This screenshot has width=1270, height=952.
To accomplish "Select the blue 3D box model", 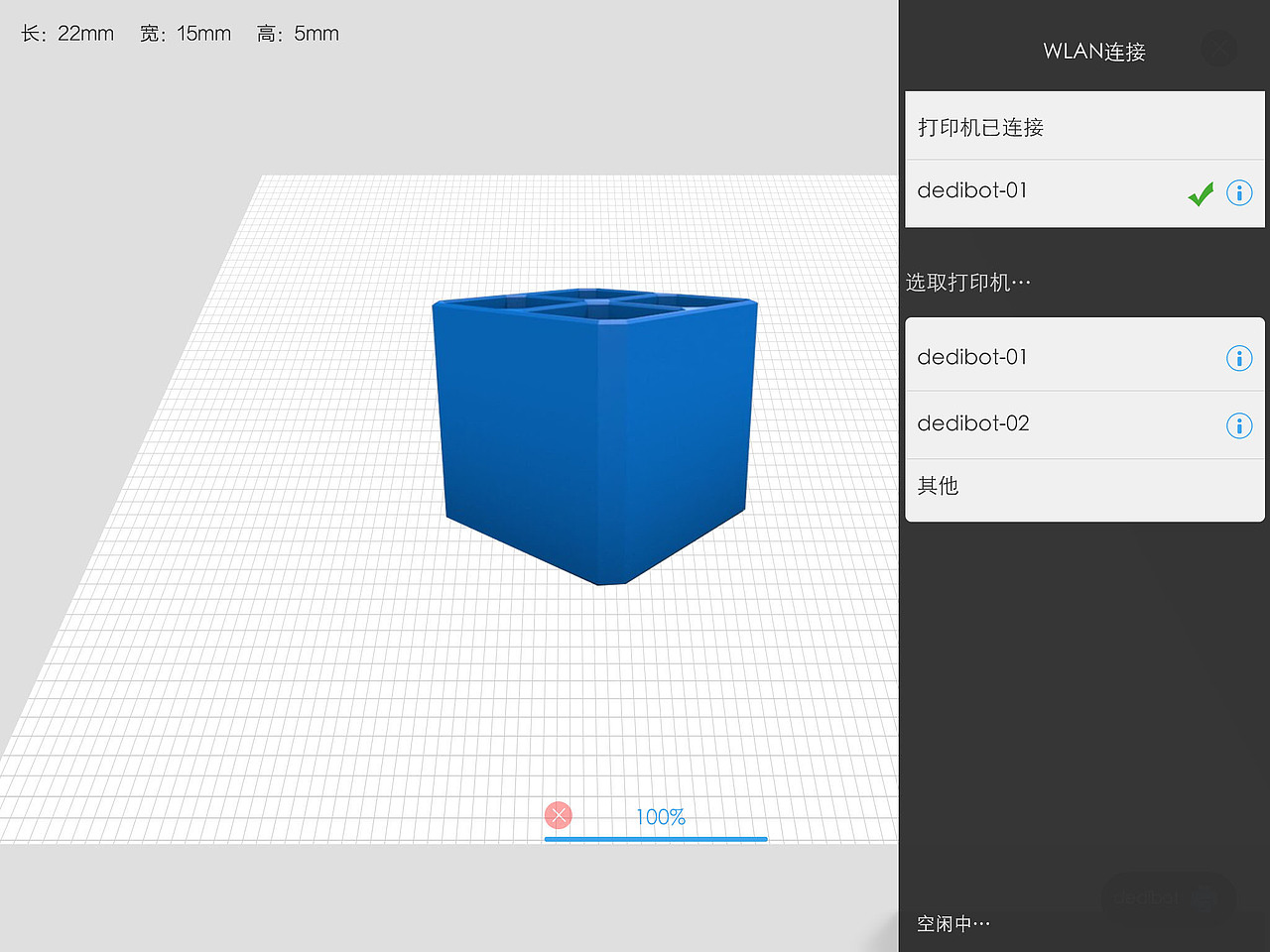I will [595, 436].
